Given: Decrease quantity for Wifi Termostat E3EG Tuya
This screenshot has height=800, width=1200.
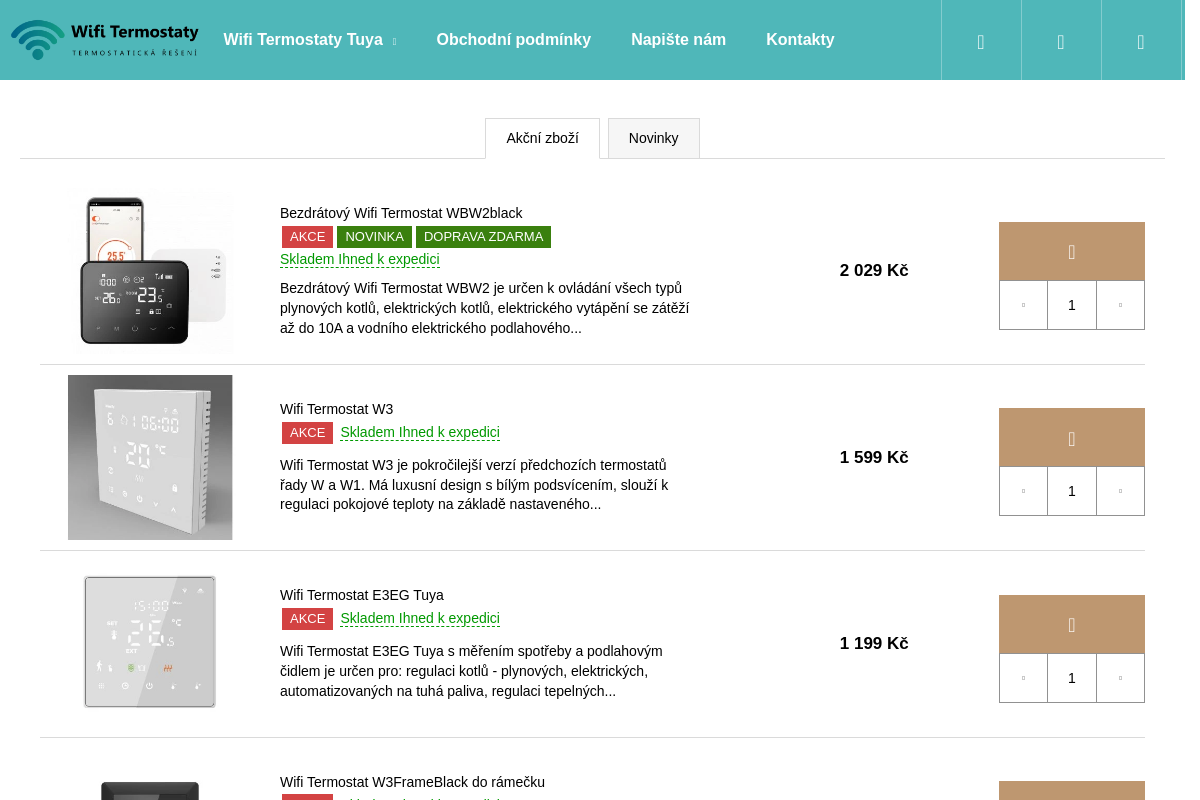Looking at the screenshot, I should click(1023, 678).
